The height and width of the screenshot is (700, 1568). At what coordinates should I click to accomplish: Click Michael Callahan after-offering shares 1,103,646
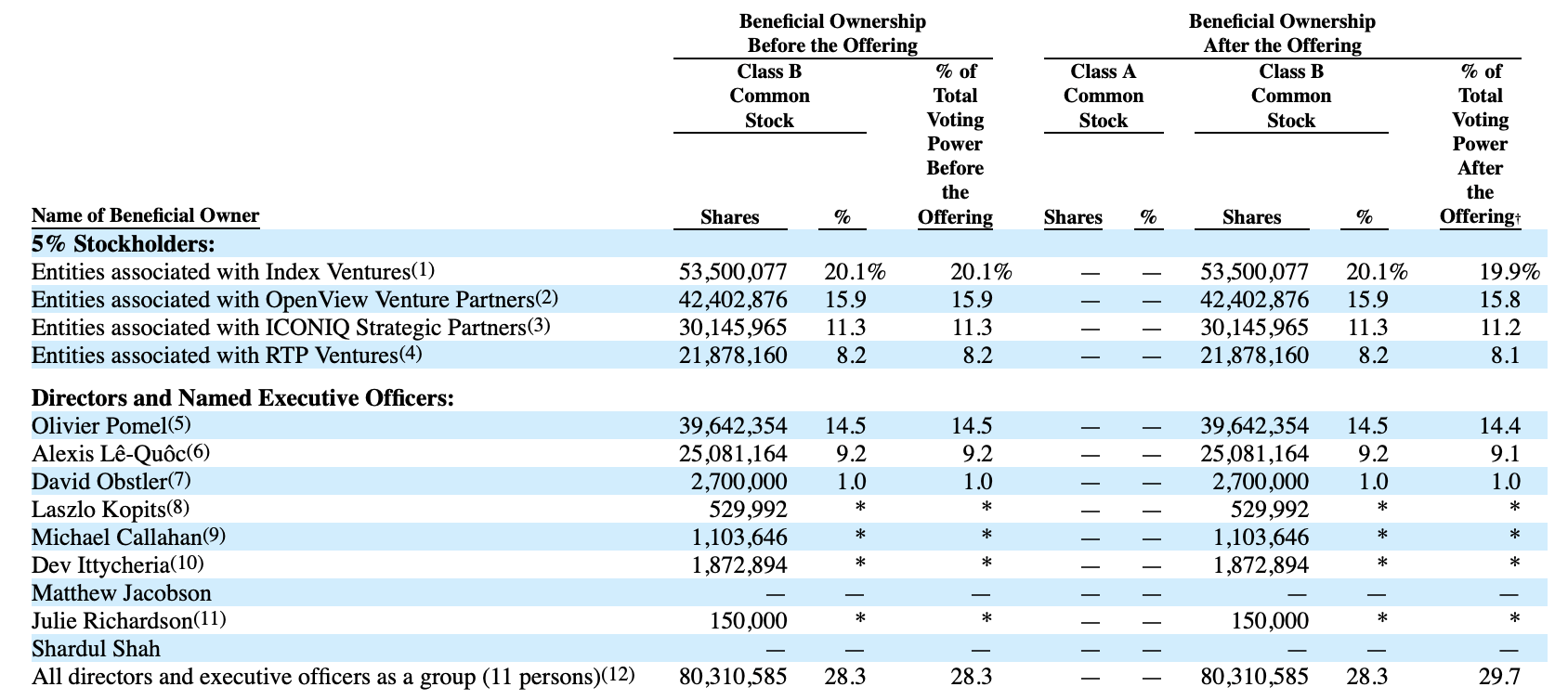tap(1261, 538)
